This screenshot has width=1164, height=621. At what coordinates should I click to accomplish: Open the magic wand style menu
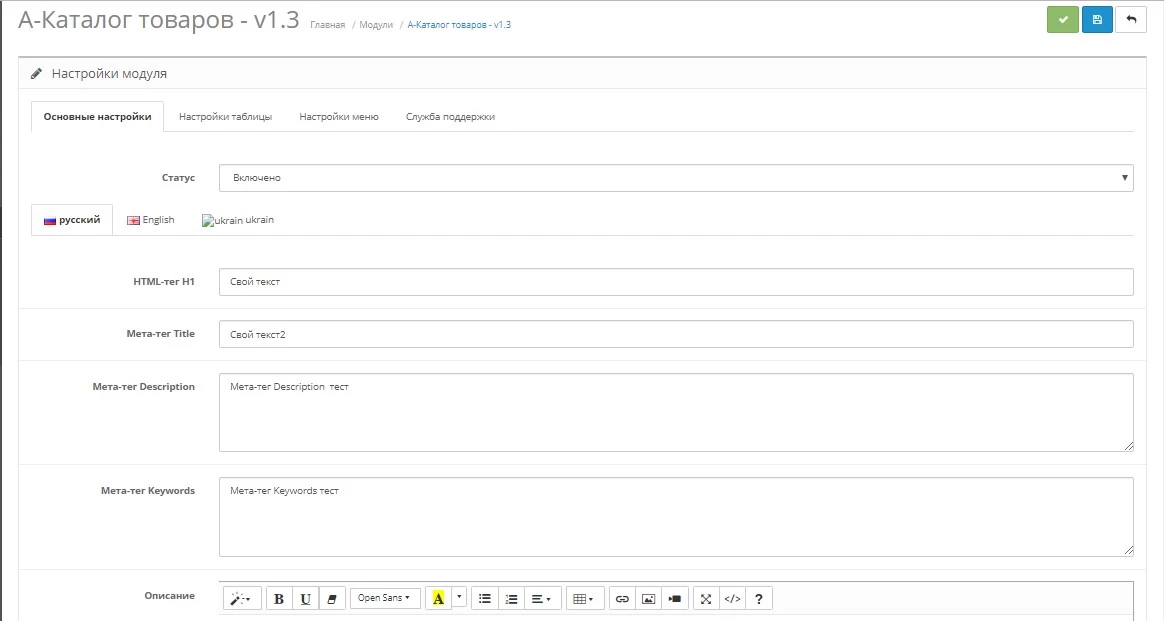[241, 599]
